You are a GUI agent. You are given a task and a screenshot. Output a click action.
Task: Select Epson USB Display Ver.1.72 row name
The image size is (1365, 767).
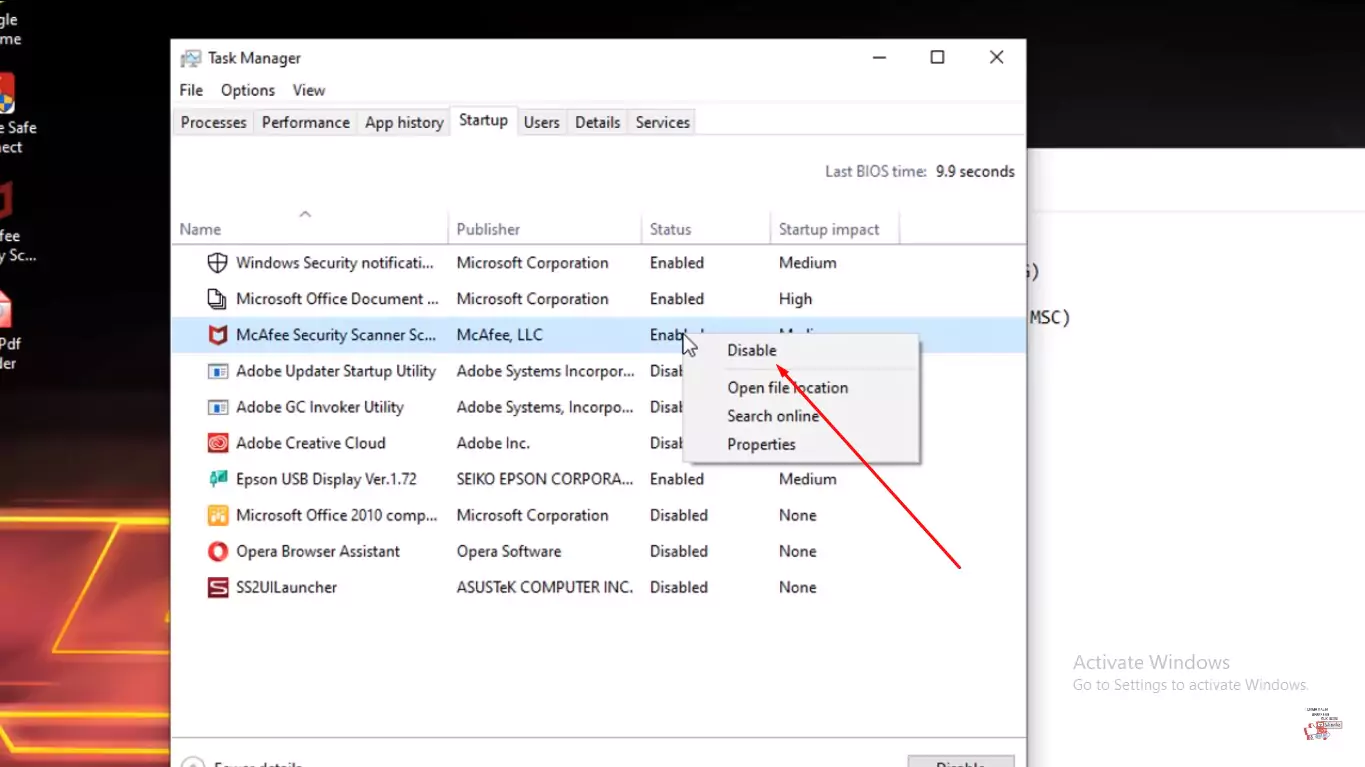tap(326, 479)
